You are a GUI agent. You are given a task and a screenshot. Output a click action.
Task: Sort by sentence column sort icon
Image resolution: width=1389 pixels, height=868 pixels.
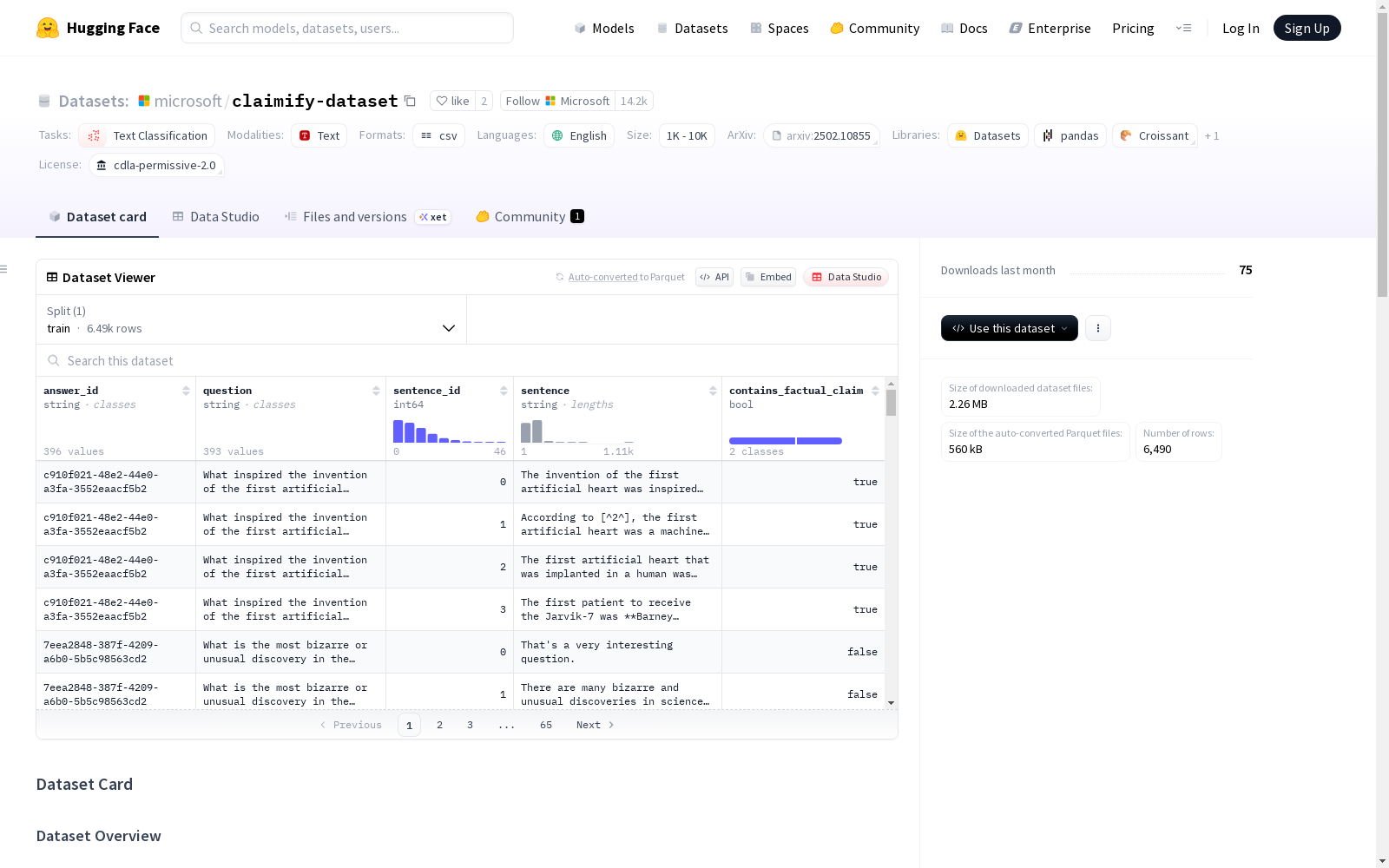point(713,391)
